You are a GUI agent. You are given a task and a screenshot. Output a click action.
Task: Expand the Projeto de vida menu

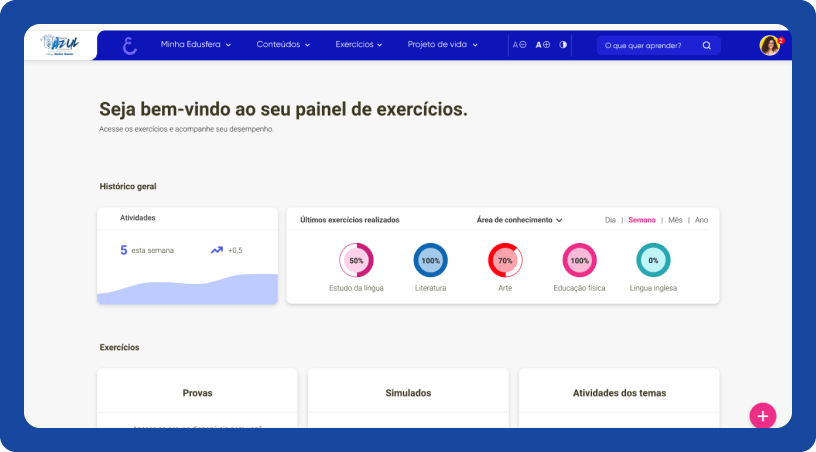tap(442, 45)
